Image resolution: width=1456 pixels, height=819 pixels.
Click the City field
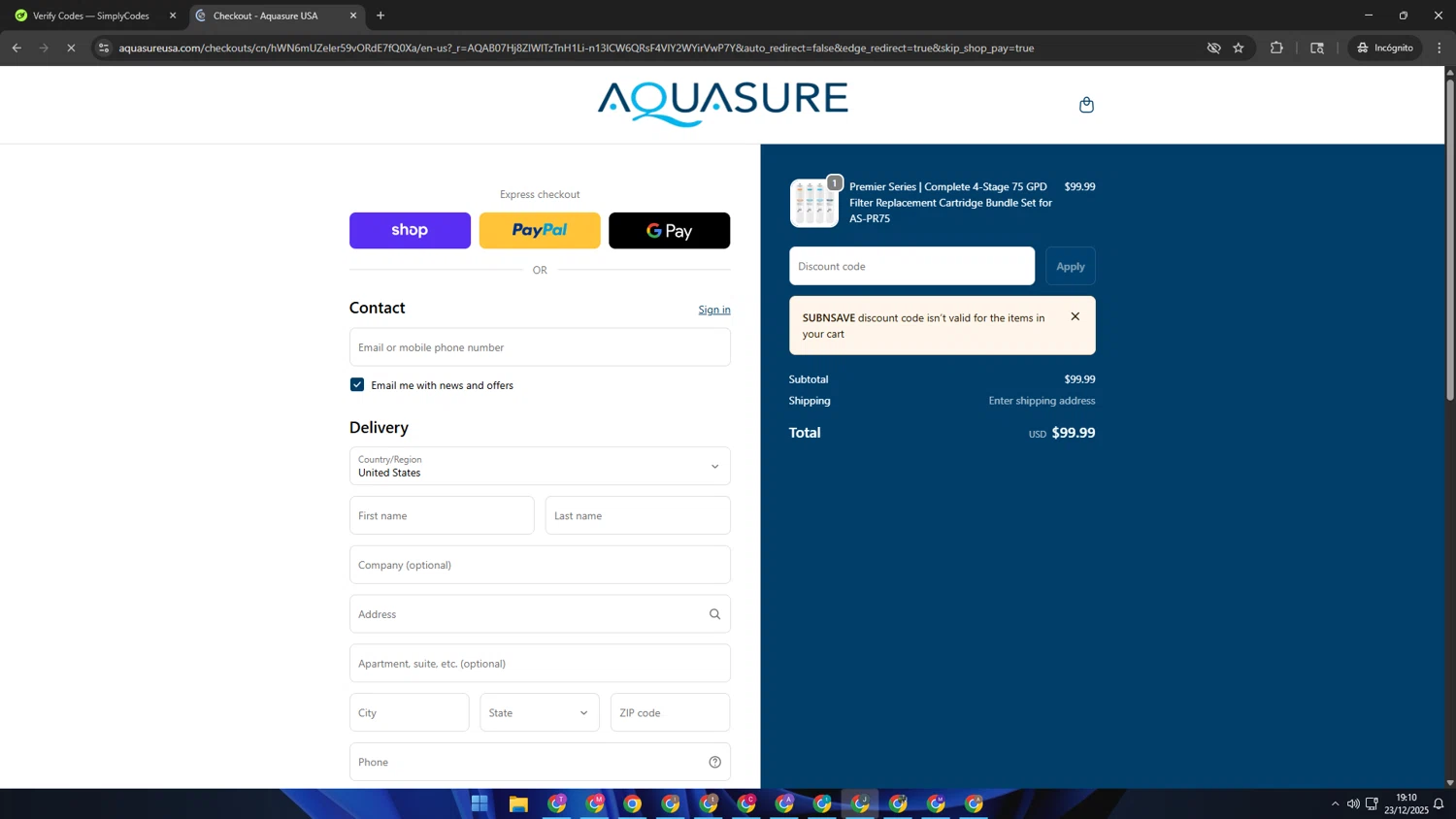[409, 712]
